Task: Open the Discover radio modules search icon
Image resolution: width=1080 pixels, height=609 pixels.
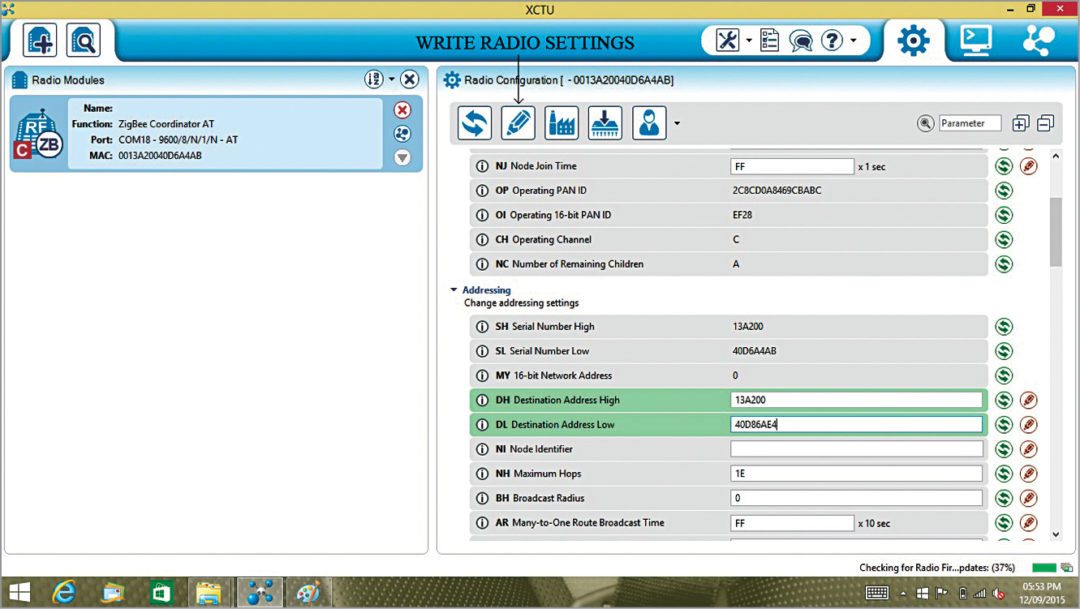Action: click(x=83, y=40)
